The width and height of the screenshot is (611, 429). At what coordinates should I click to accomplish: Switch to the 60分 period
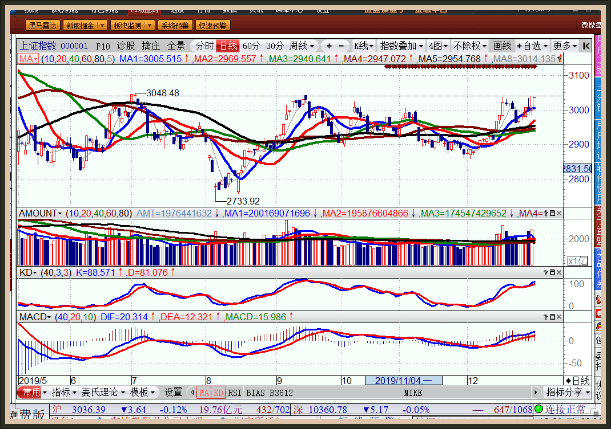pos(251,46)
